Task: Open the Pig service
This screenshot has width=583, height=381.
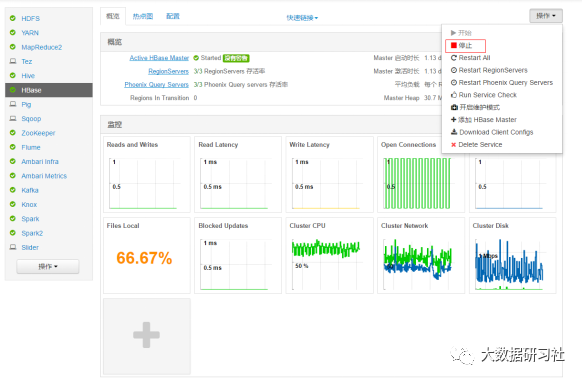Action: [x=26, y=104]
